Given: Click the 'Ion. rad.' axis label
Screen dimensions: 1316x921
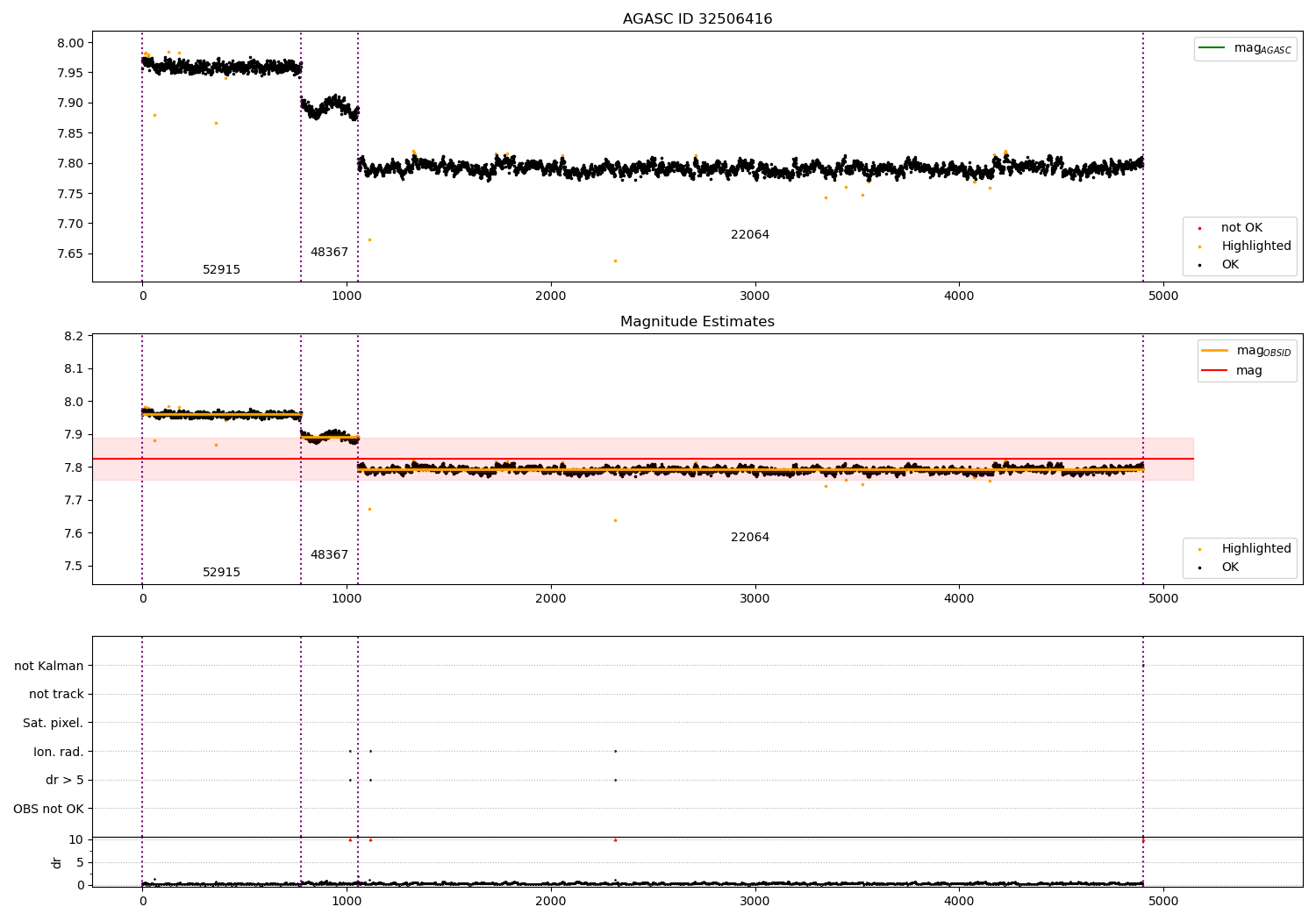Looking at the screenshot, I should click(59, 753).
